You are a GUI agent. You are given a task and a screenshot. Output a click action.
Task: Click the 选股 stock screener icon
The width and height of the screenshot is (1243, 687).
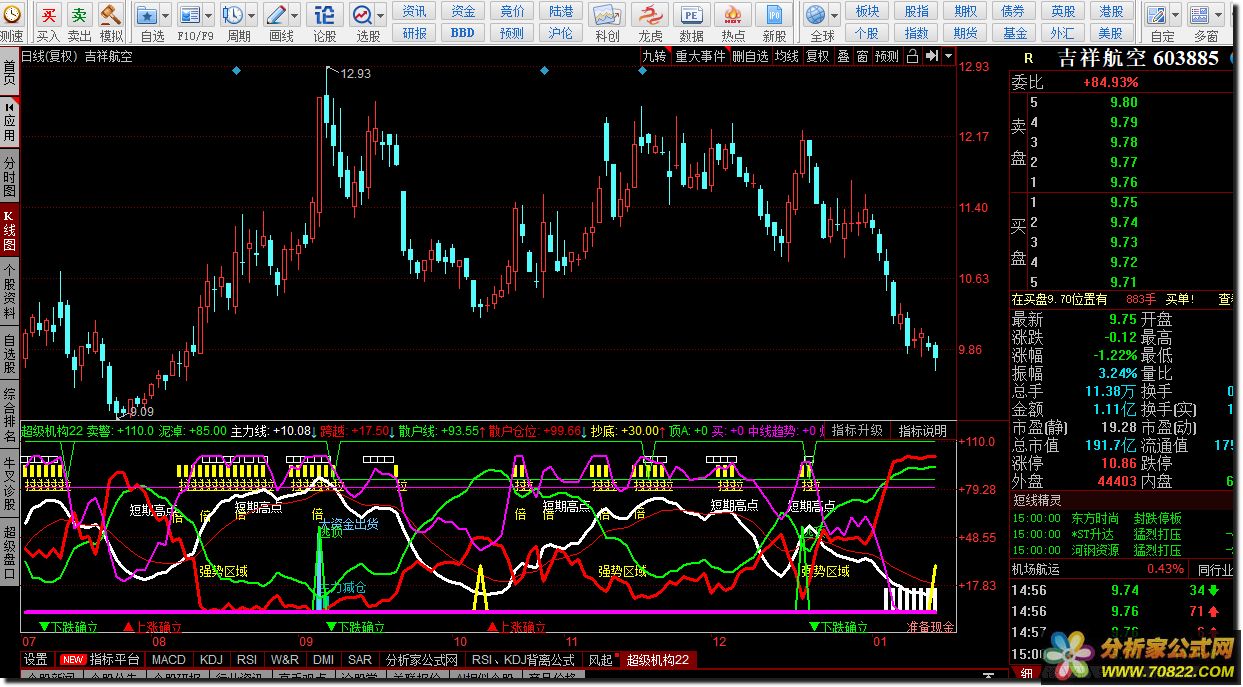(362, 15)
